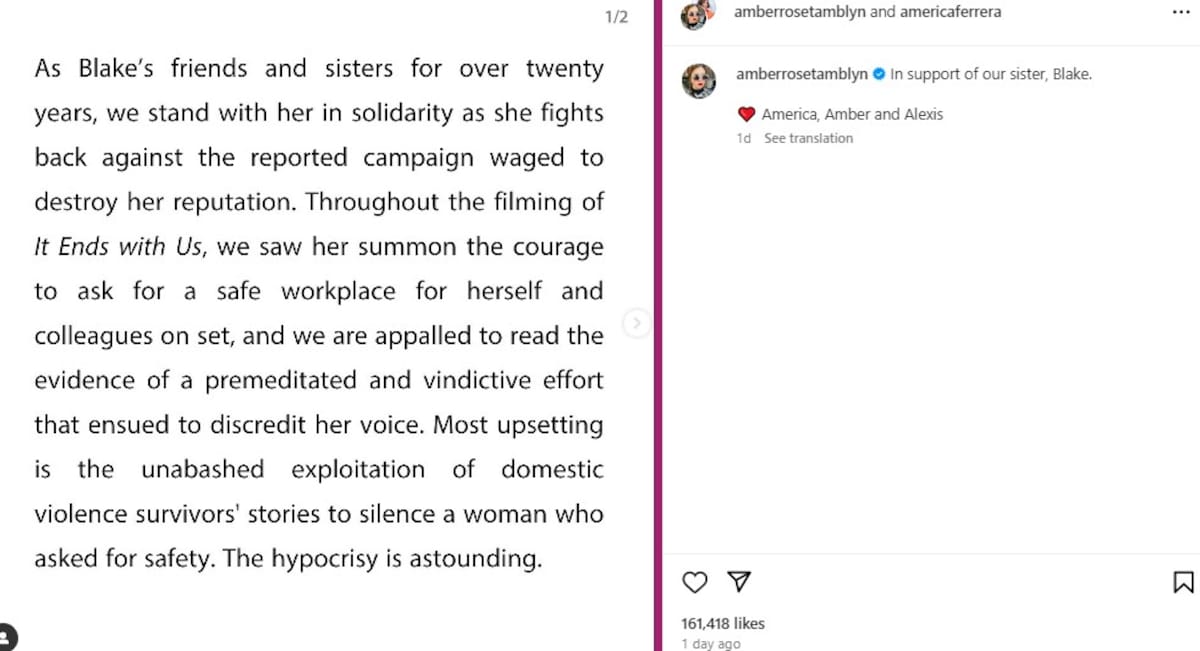Share the post via the paper plane icon
This screenshot has width=1200, height=651.
click(x=739, y=582)
